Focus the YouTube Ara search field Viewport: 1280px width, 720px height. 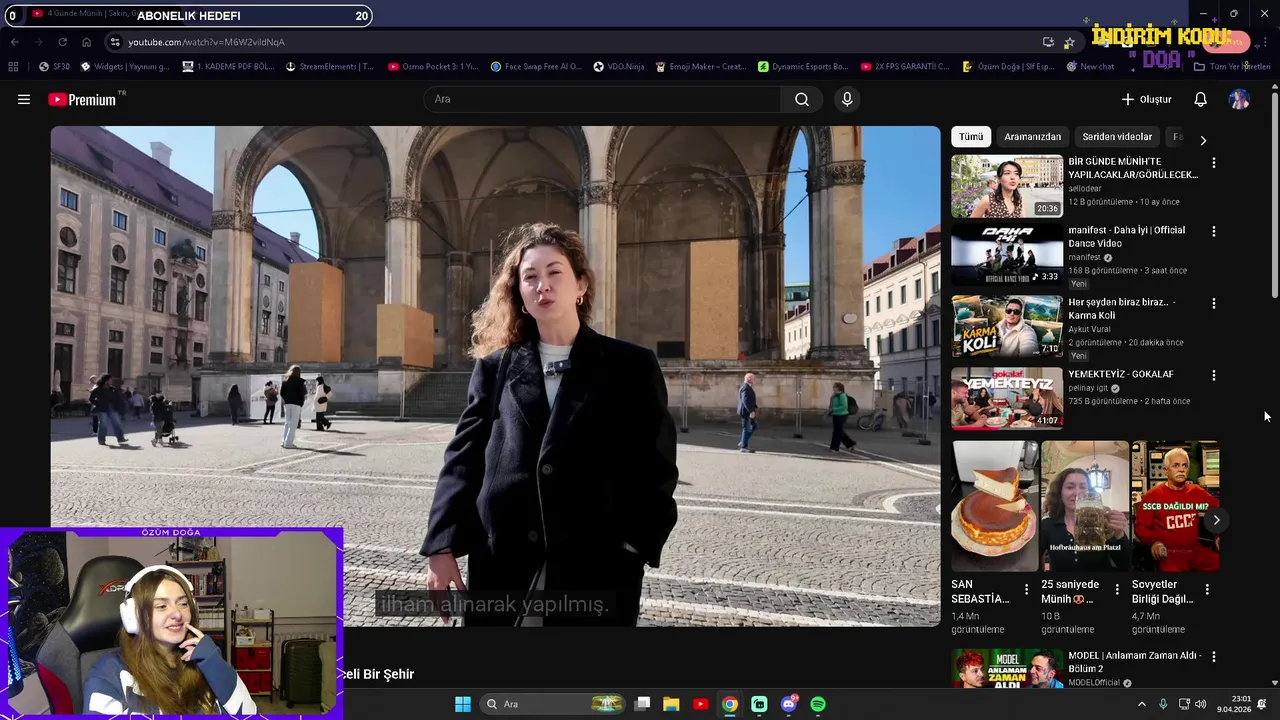603,99
